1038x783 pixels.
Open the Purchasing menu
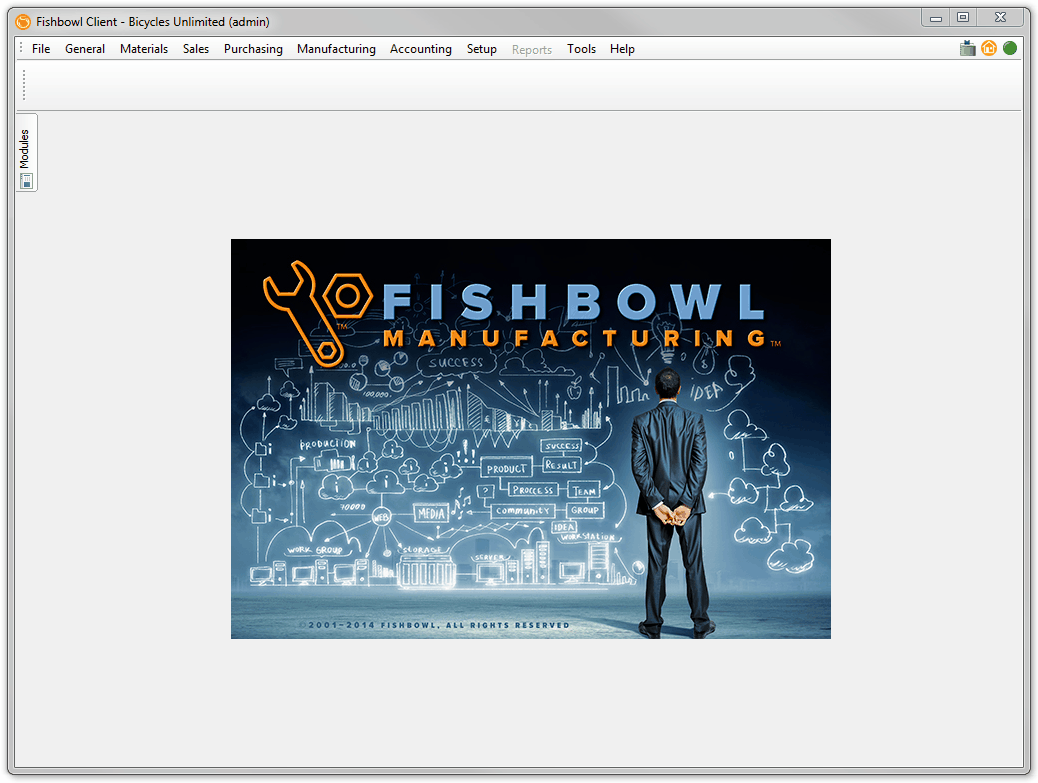tap(253, 49)
